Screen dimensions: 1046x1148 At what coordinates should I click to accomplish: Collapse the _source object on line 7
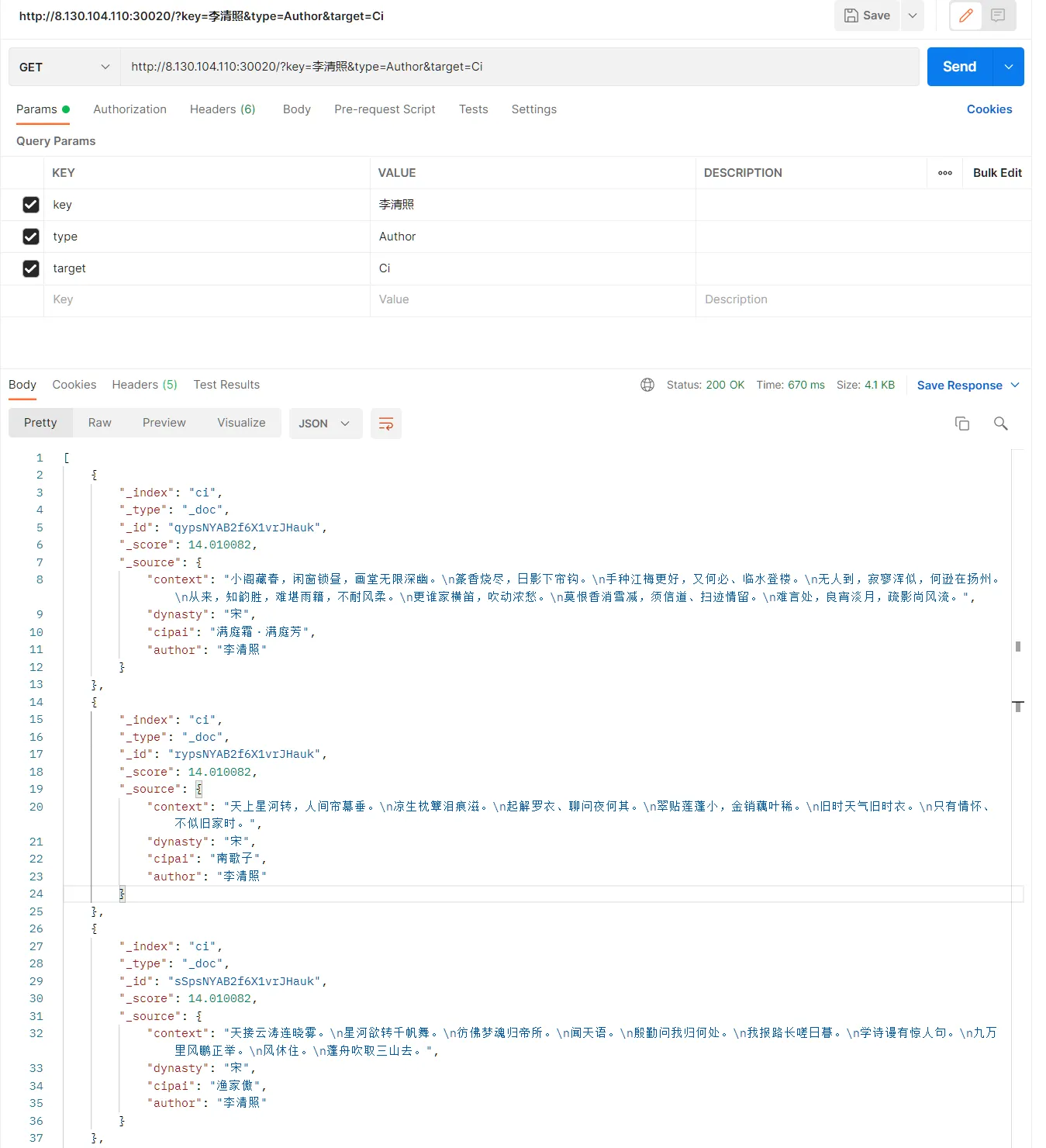[198, 562]
